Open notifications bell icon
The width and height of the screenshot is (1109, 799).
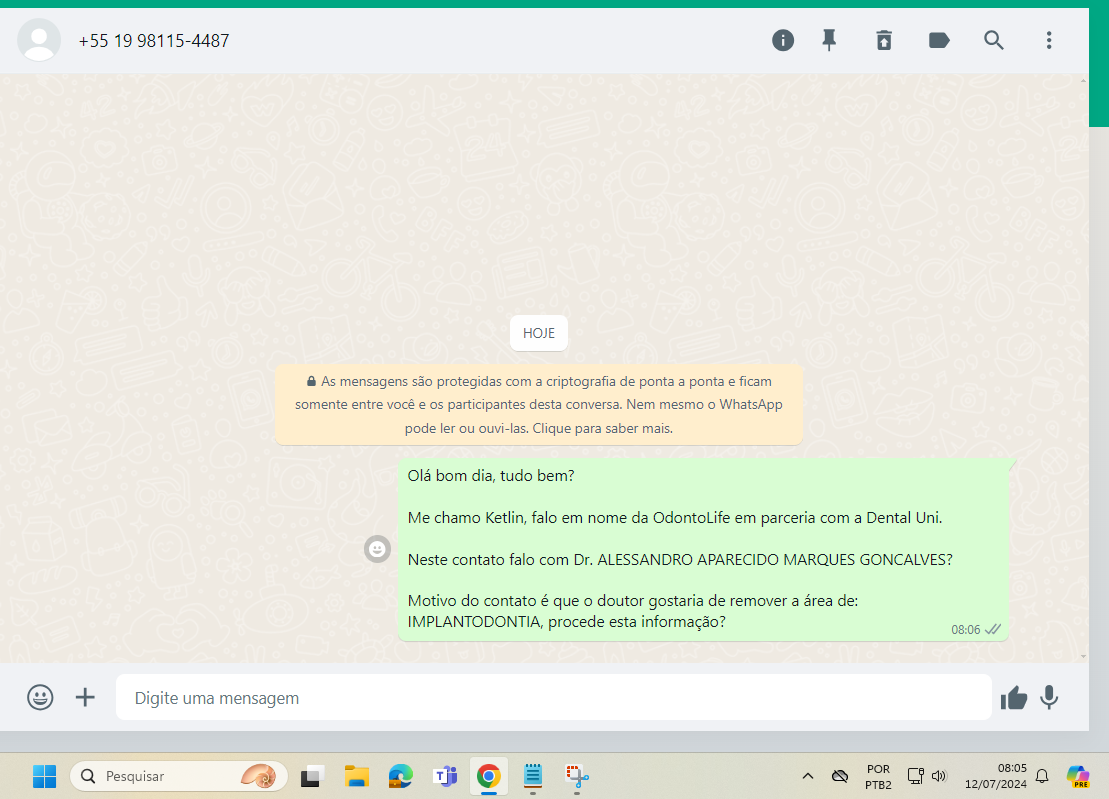pos(1042,776)
